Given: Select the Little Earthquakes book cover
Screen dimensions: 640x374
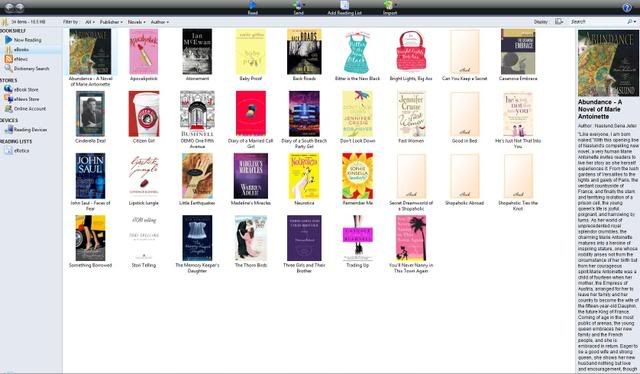Looking at the screenshot, I should (x=197, y=176).
